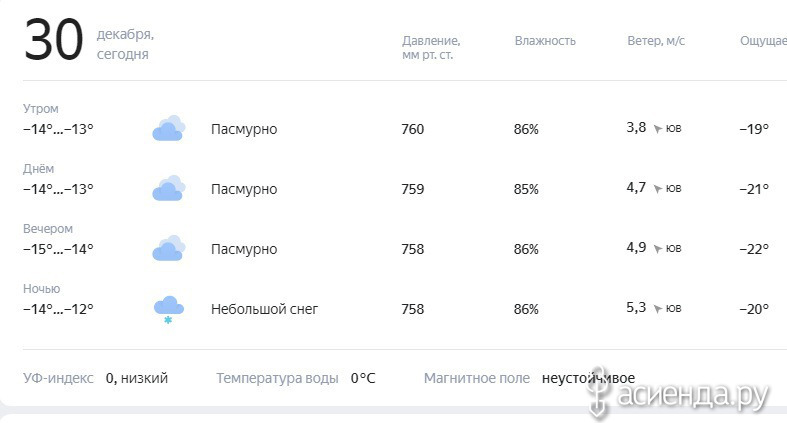Click the УФ-индекс label

point(58,378)
